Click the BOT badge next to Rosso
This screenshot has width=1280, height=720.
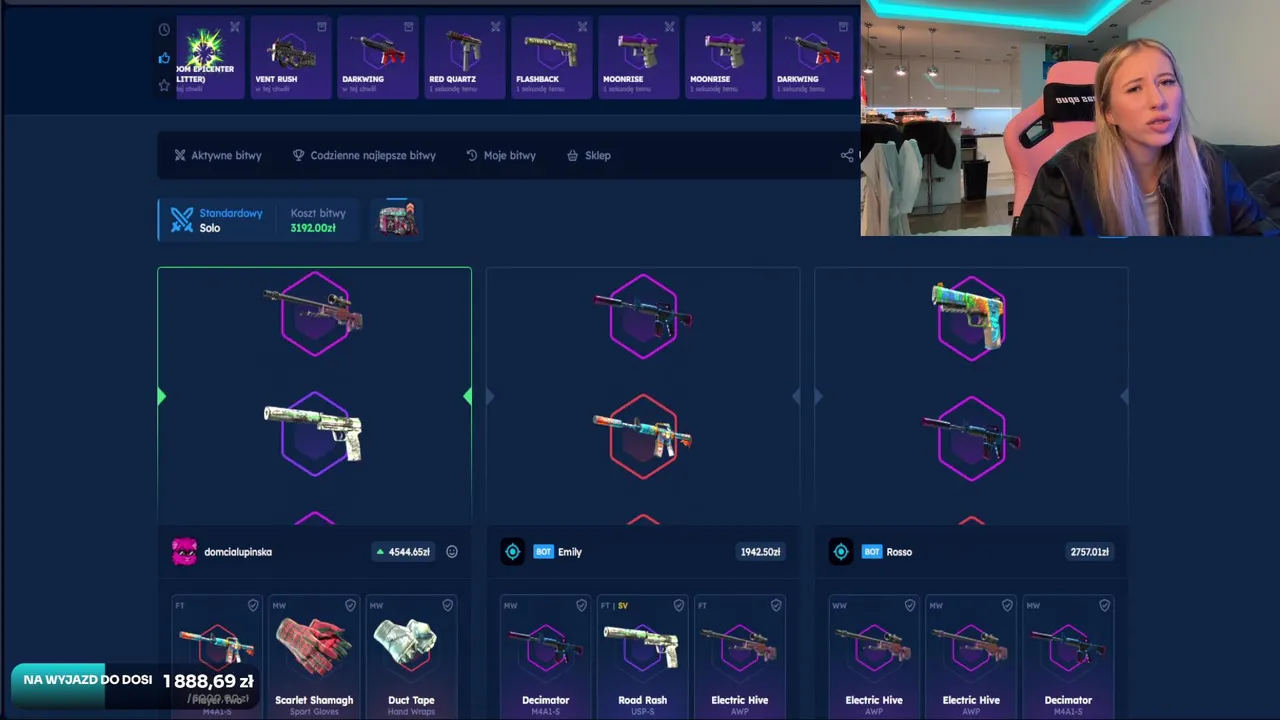point(872,552)
